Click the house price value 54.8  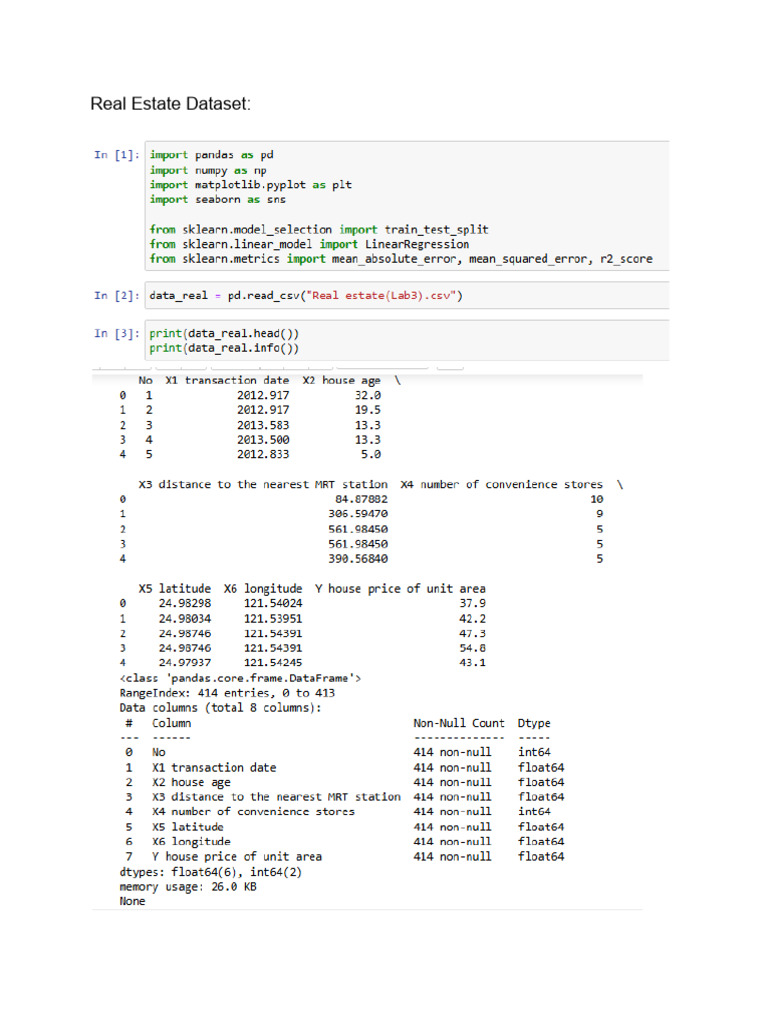pos(472,648)
